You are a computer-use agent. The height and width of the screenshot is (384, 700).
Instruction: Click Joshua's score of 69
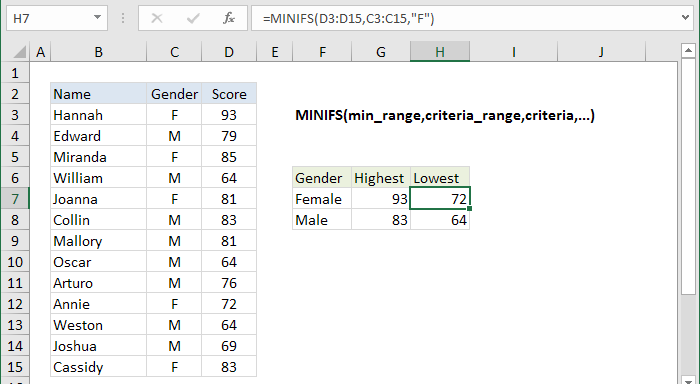click(x=229, y=346)
